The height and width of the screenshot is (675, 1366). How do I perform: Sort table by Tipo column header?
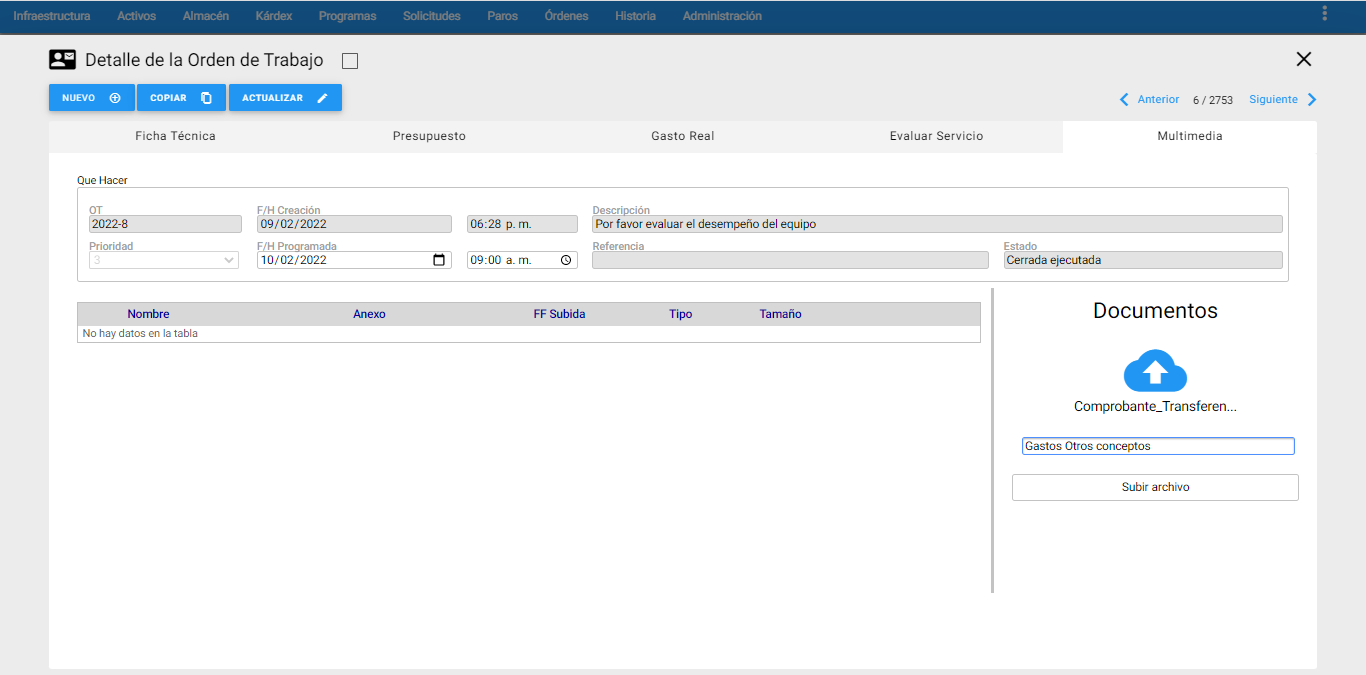681,314
